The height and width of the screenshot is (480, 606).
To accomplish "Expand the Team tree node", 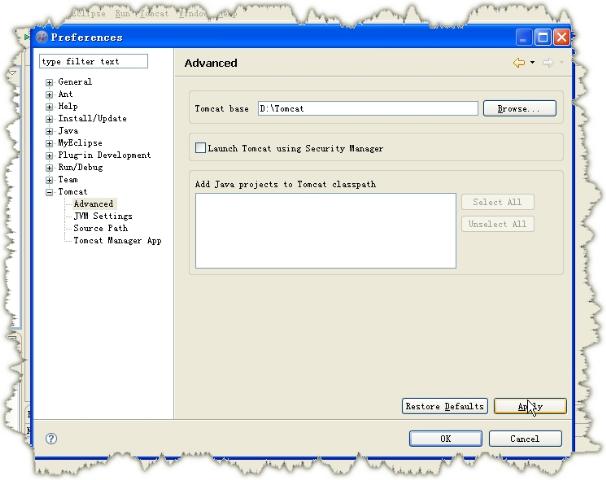I will tap(49, 180).
